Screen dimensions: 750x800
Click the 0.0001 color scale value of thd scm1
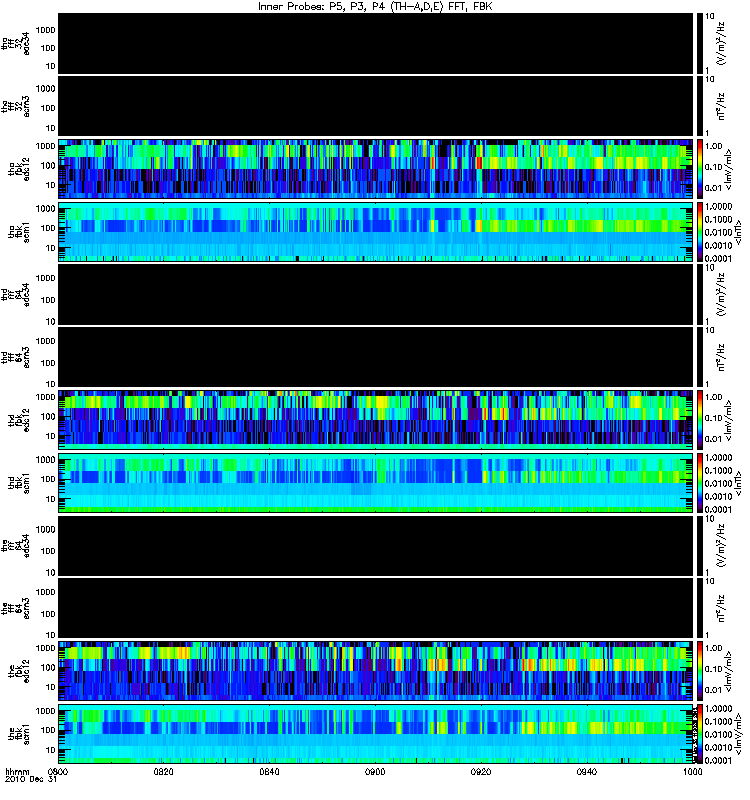coord(718,509)
